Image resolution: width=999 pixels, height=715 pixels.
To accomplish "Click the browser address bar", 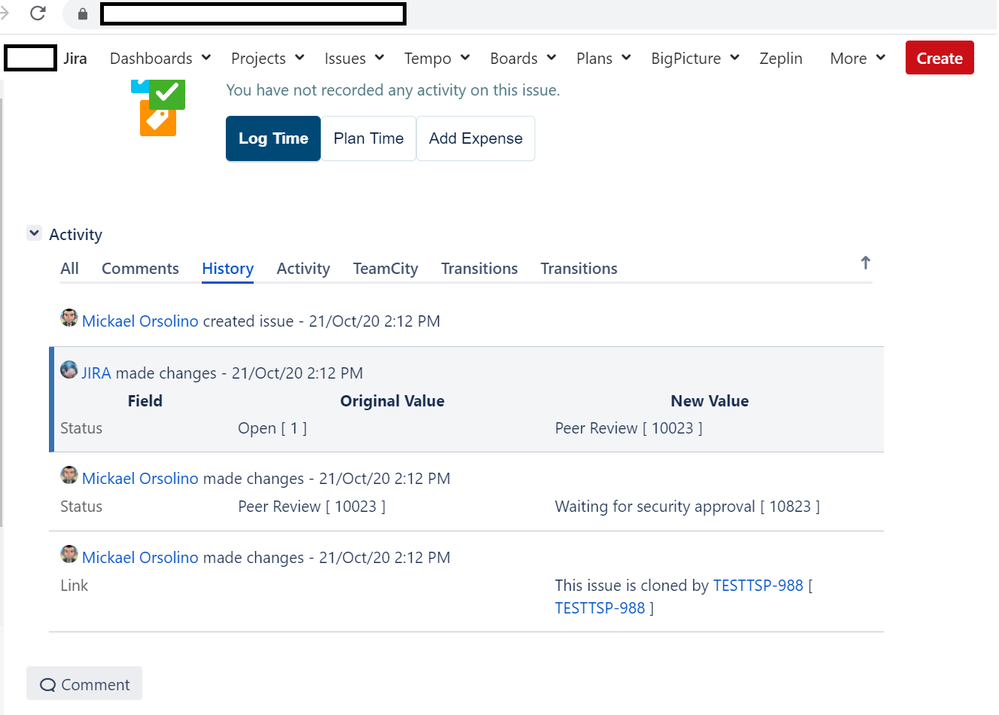I will tap(253, 13).
